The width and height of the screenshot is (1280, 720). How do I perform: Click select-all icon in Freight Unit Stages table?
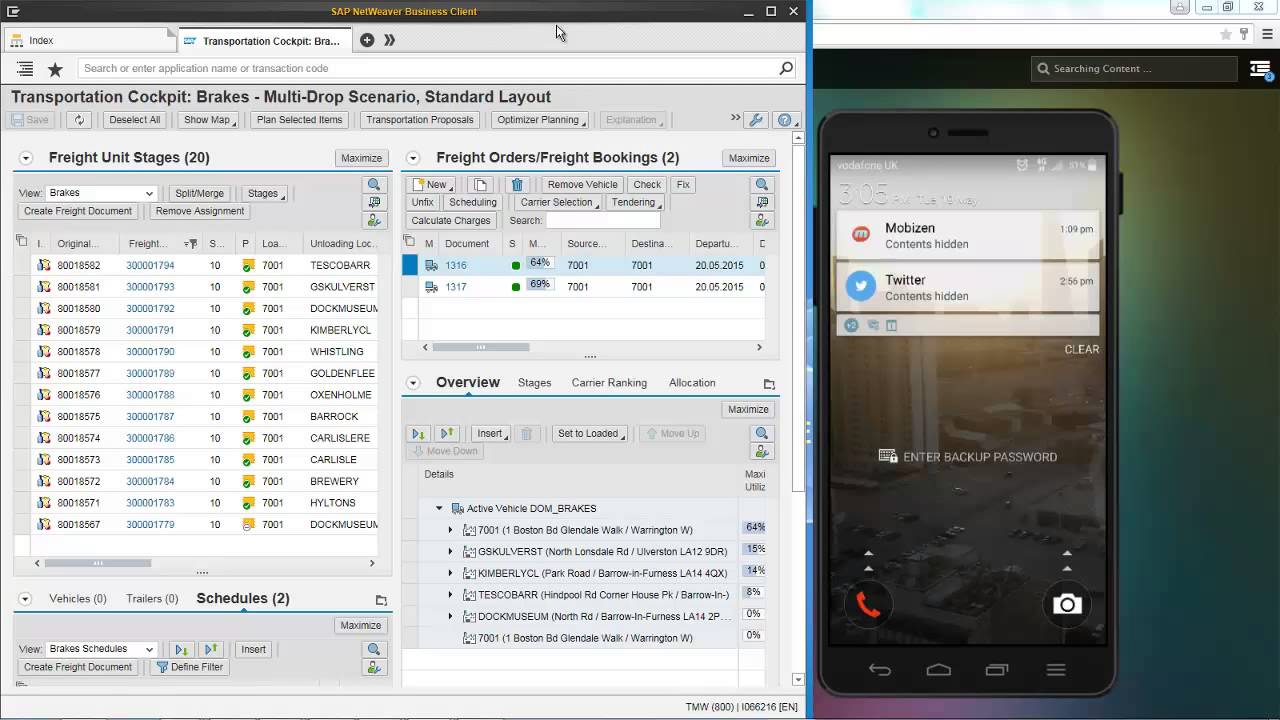point(21,241)
